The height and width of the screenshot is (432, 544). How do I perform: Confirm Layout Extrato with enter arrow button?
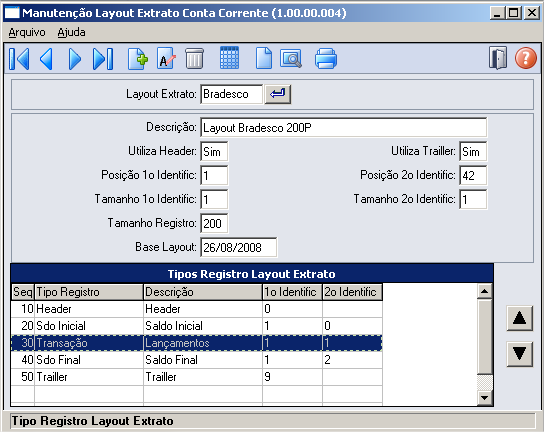(278, 94)
